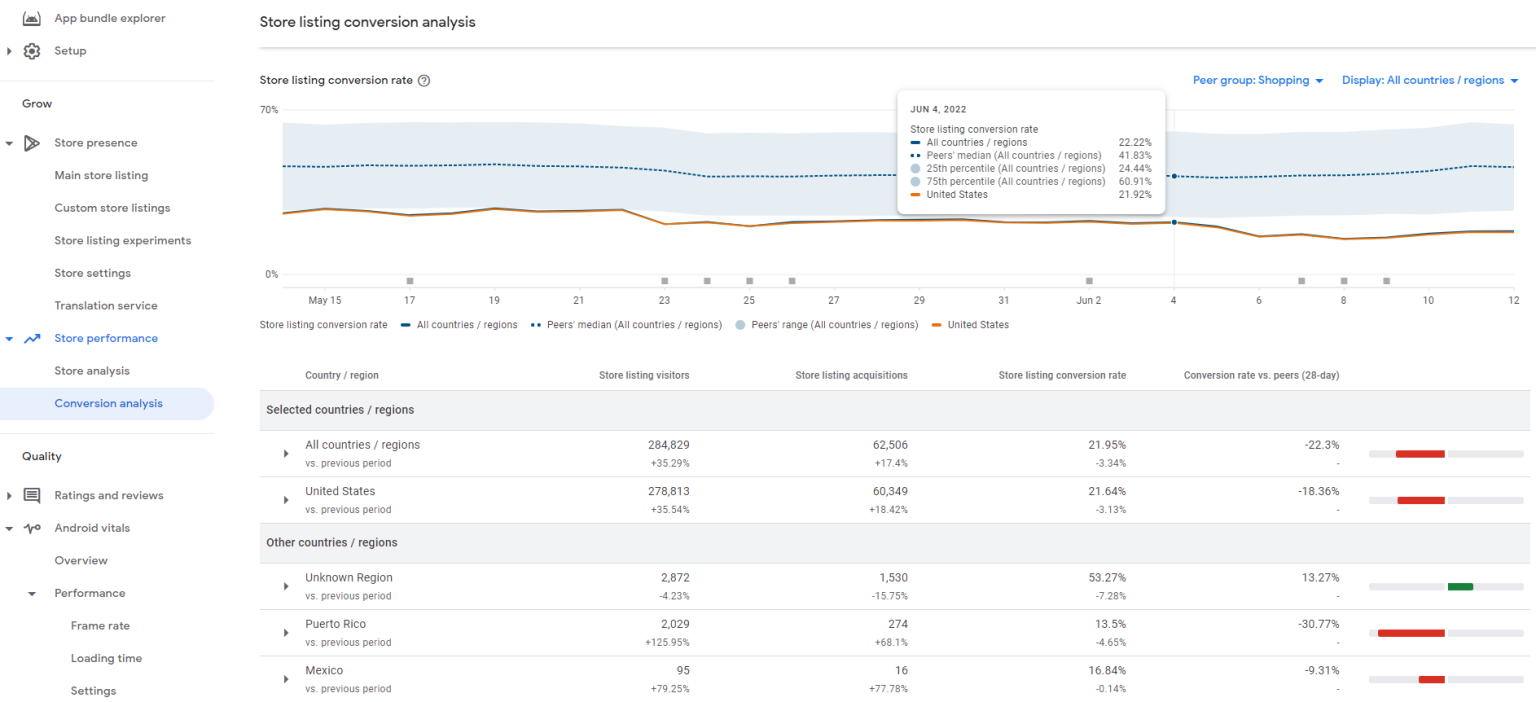Select the Store performance chart icon
This screenshot has height=702, width=1536.
31,338
